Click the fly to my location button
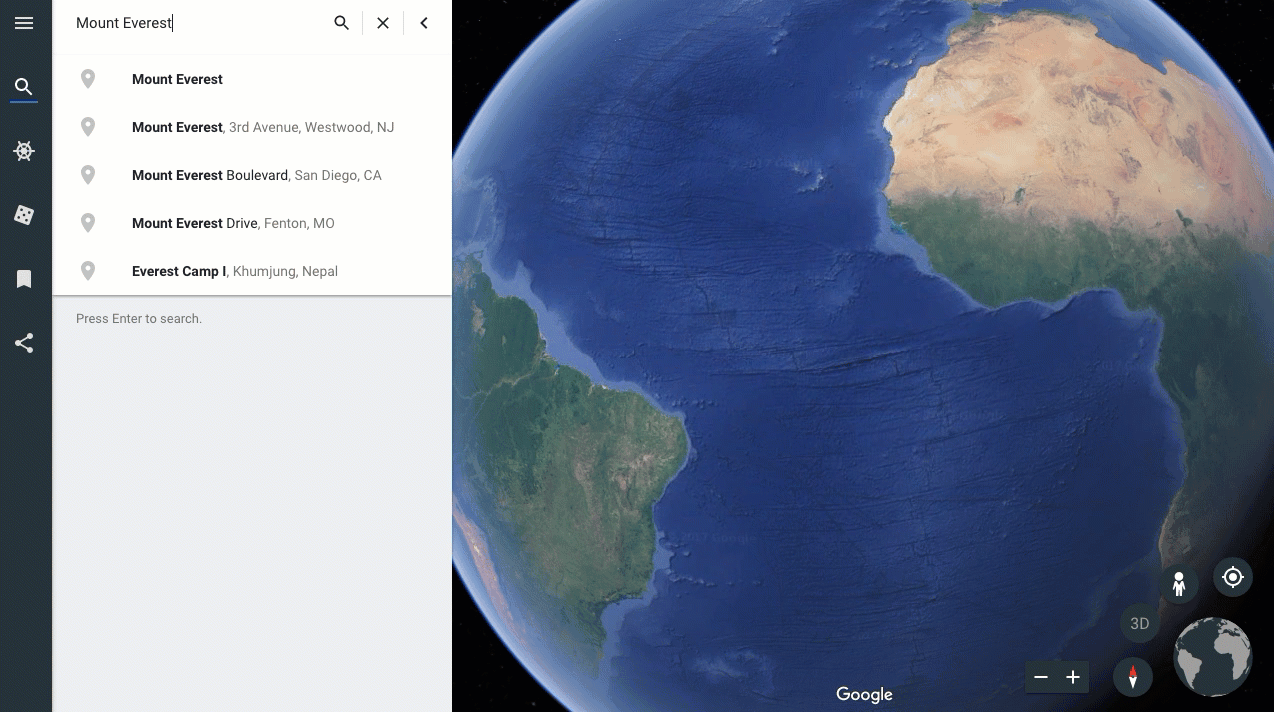The width and height of the screenshot is (1274, 712). click(1233, 577)
